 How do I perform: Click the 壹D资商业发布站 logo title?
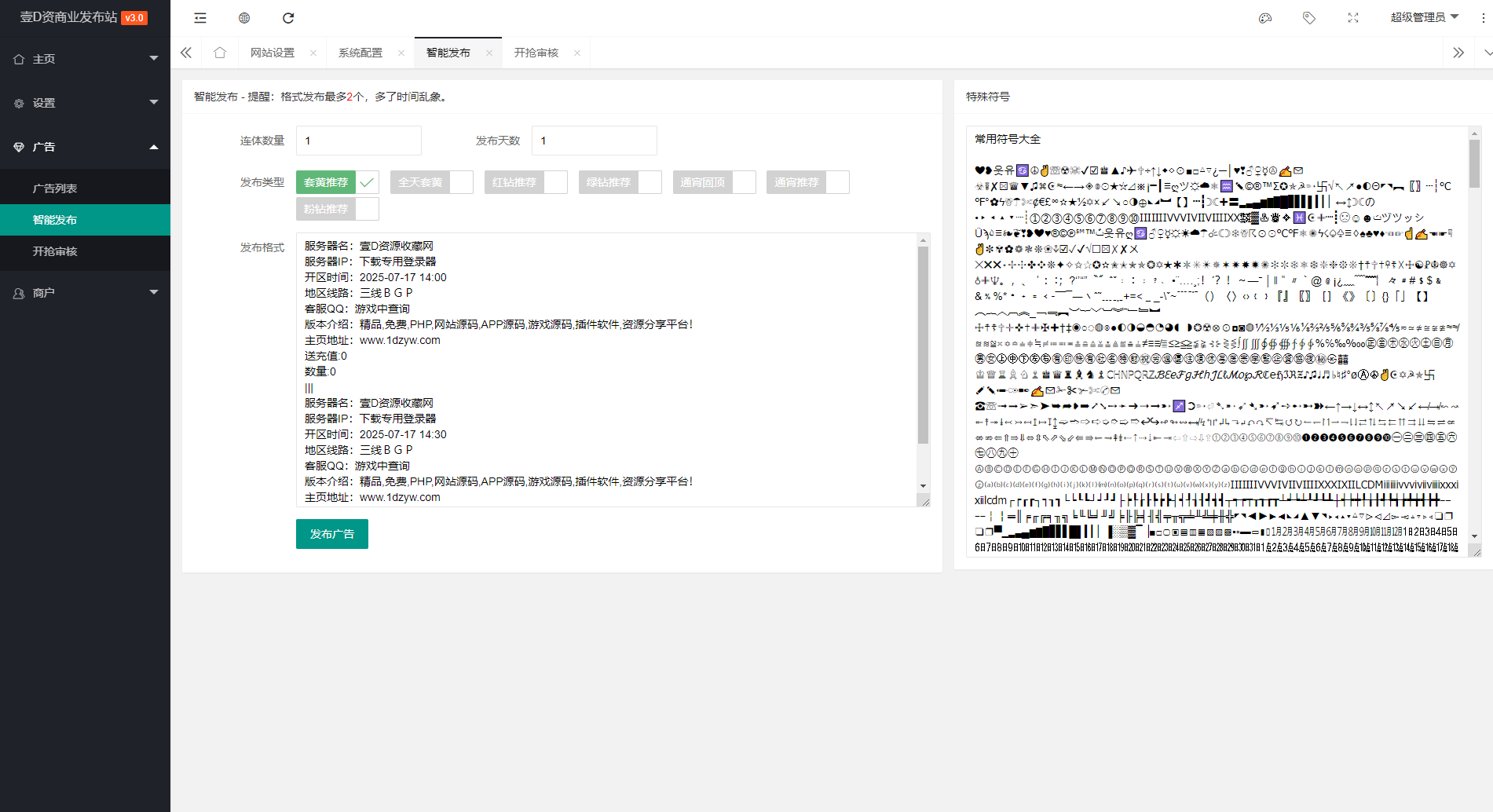pyautogui.click(x=68, y=17)
